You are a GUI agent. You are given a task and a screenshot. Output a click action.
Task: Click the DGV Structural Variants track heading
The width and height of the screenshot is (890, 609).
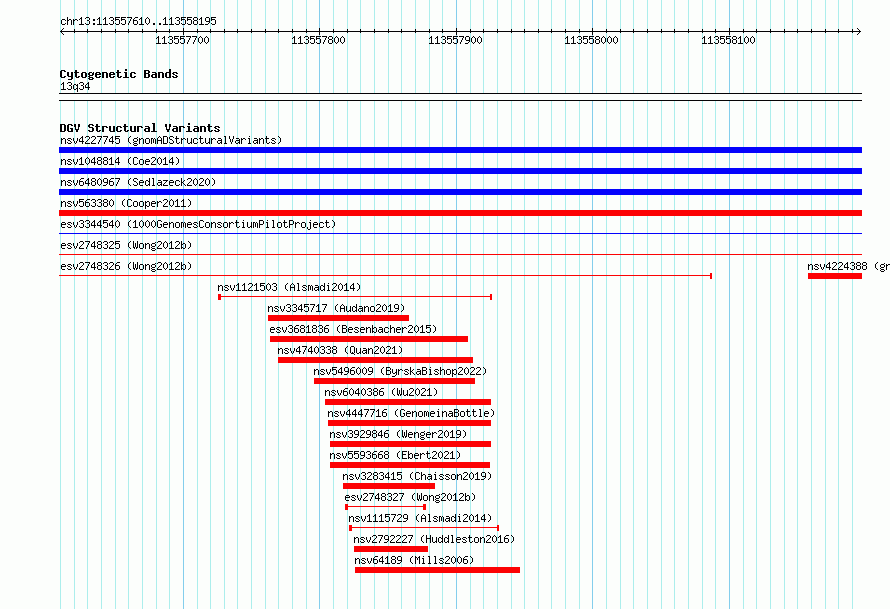tap(140, 128)
